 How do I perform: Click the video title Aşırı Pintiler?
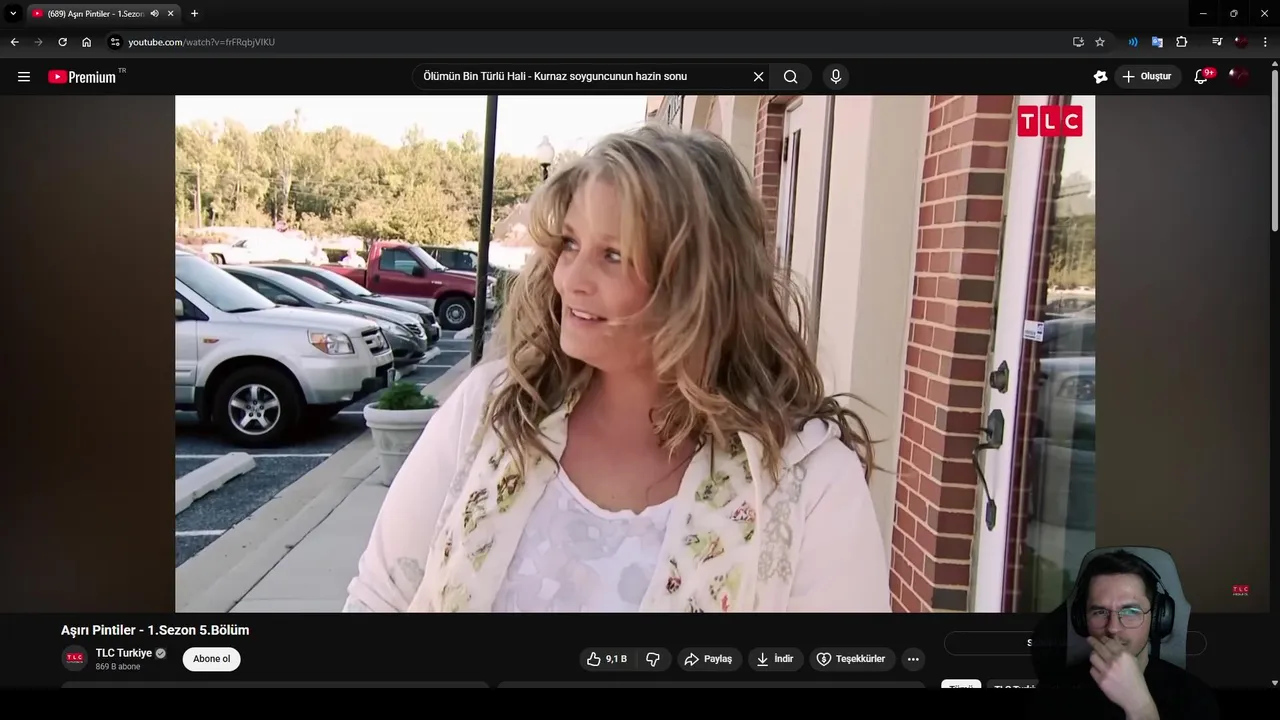click(155, 630)
